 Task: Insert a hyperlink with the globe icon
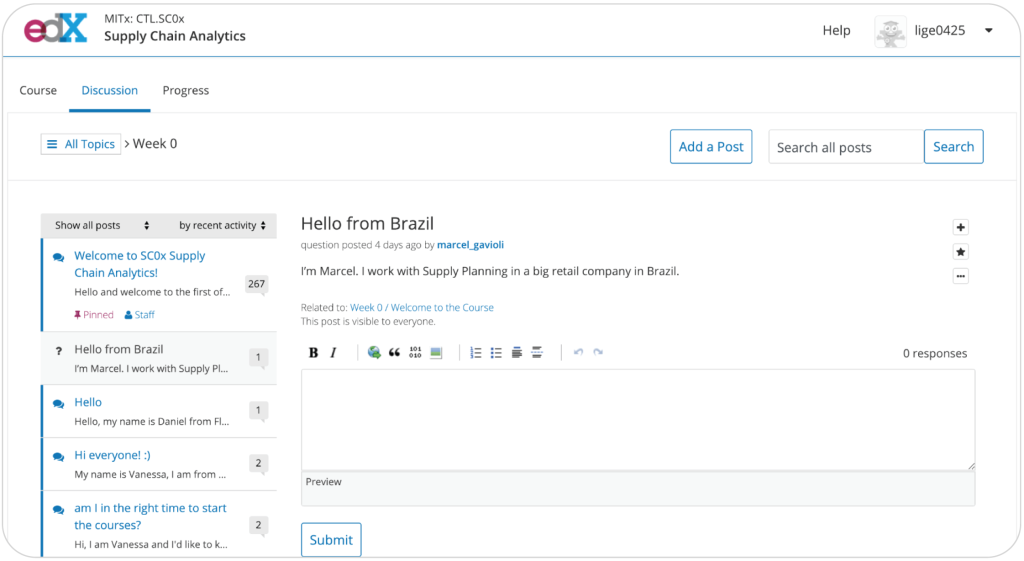point(374,353)
